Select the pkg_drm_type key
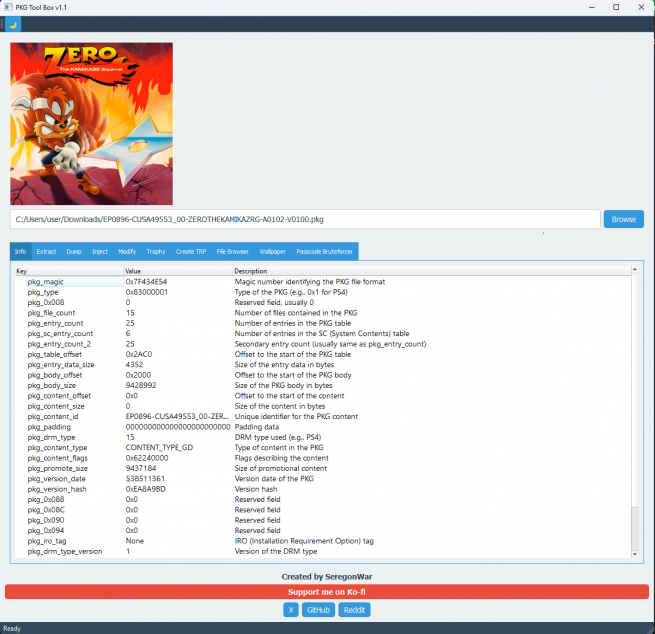The height and width of the screenshot is (634, 655). pos(51,437)
